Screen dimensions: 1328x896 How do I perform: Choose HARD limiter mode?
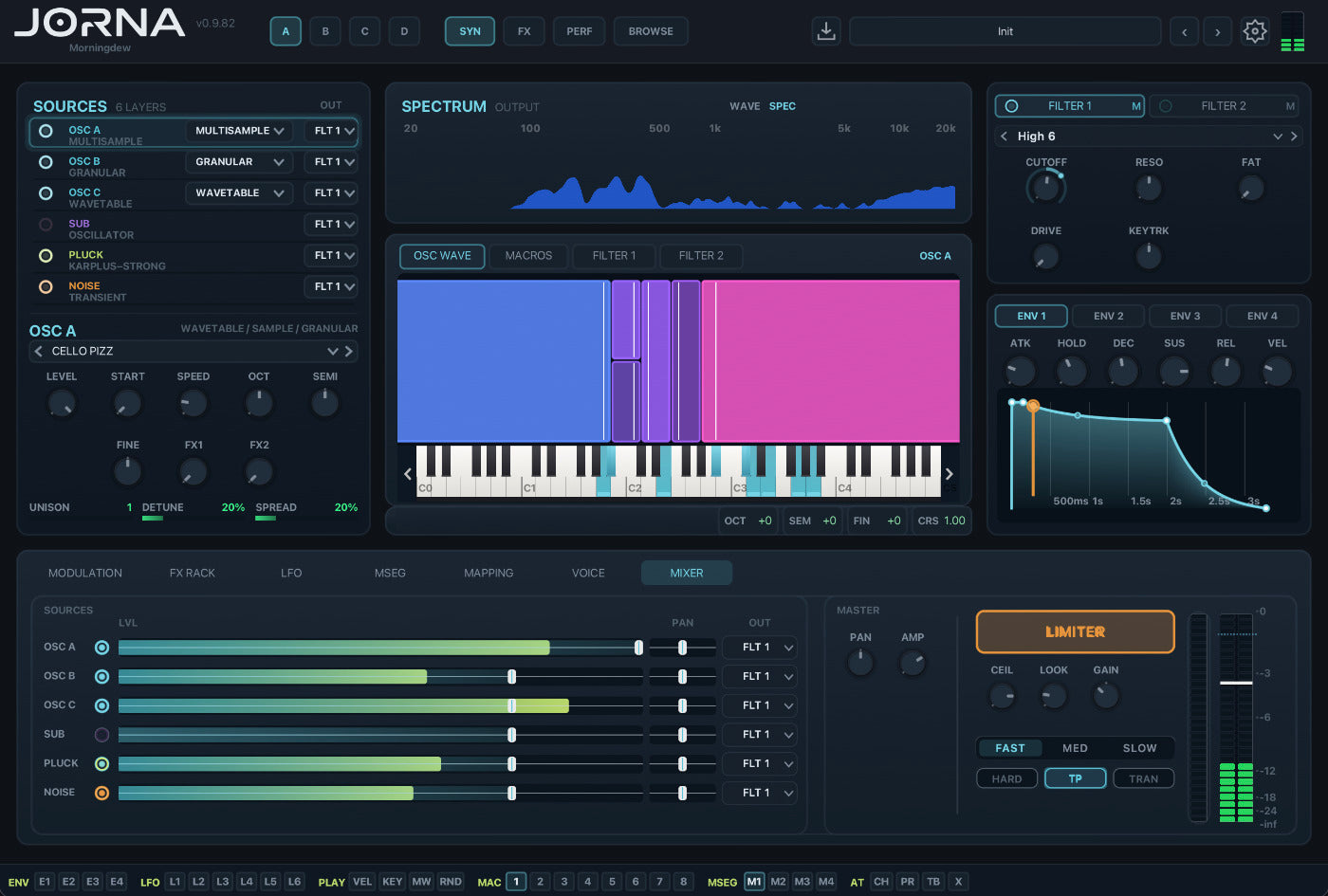(1006, 778)
